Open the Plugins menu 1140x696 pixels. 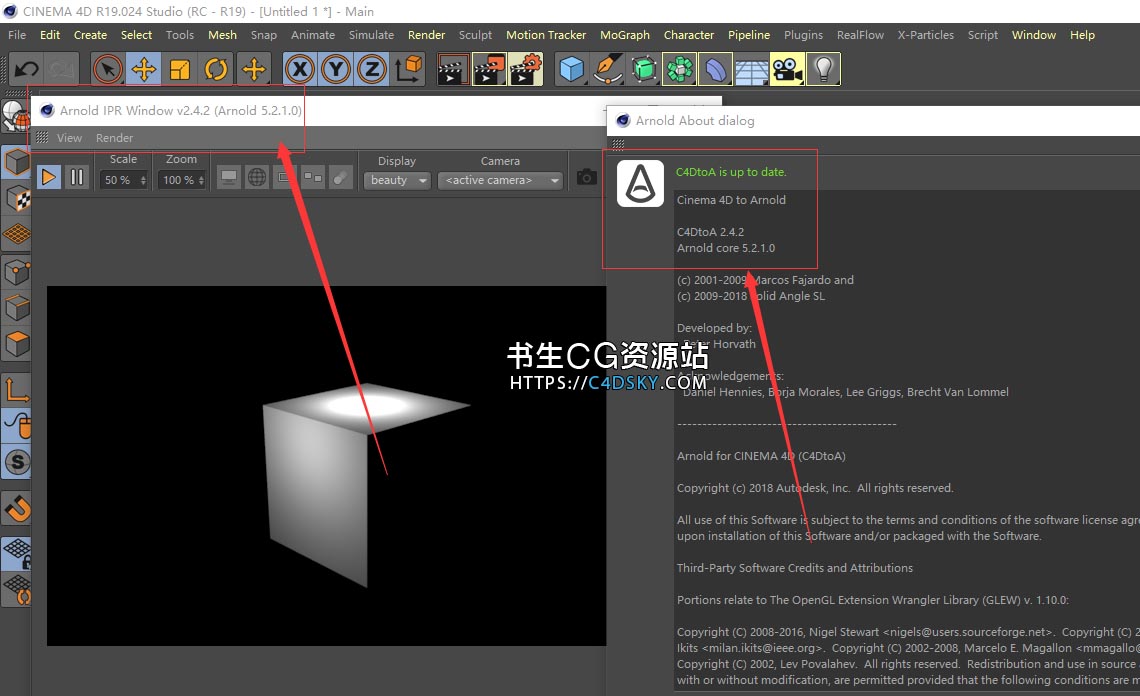[x=803, y=35]
